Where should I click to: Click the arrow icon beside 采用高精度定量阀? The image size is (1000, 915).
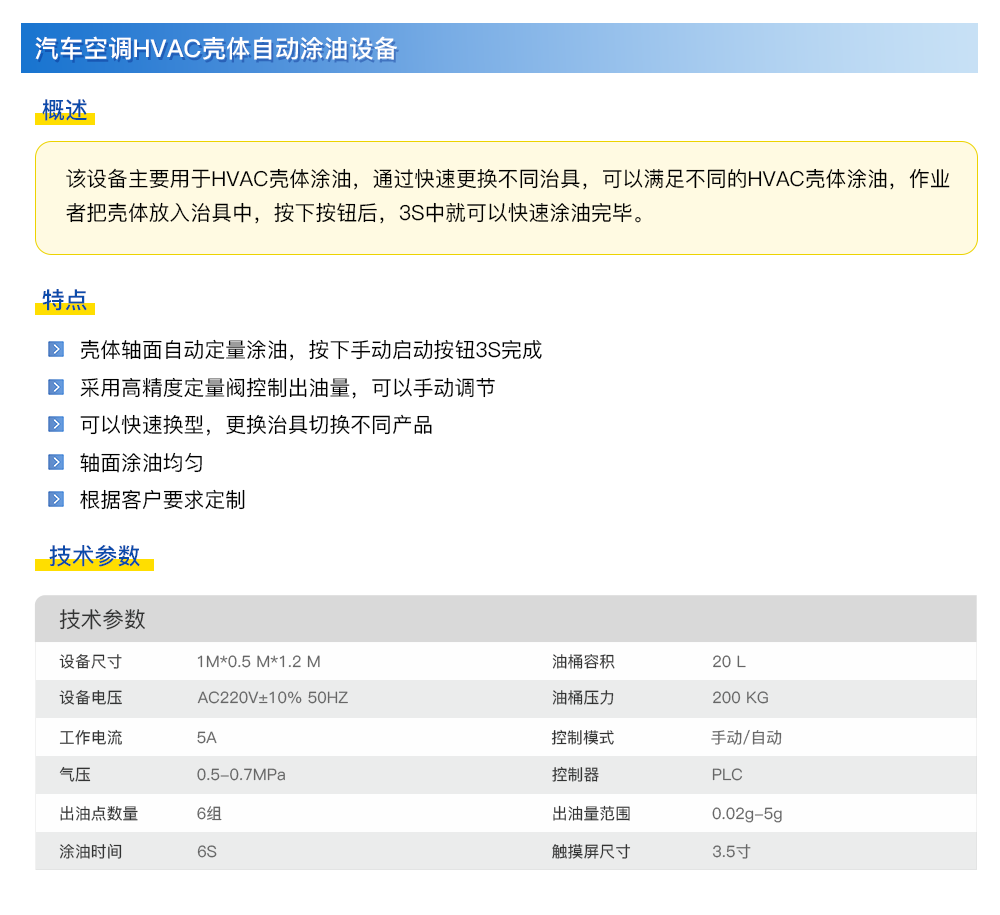(x=56, y=387)
